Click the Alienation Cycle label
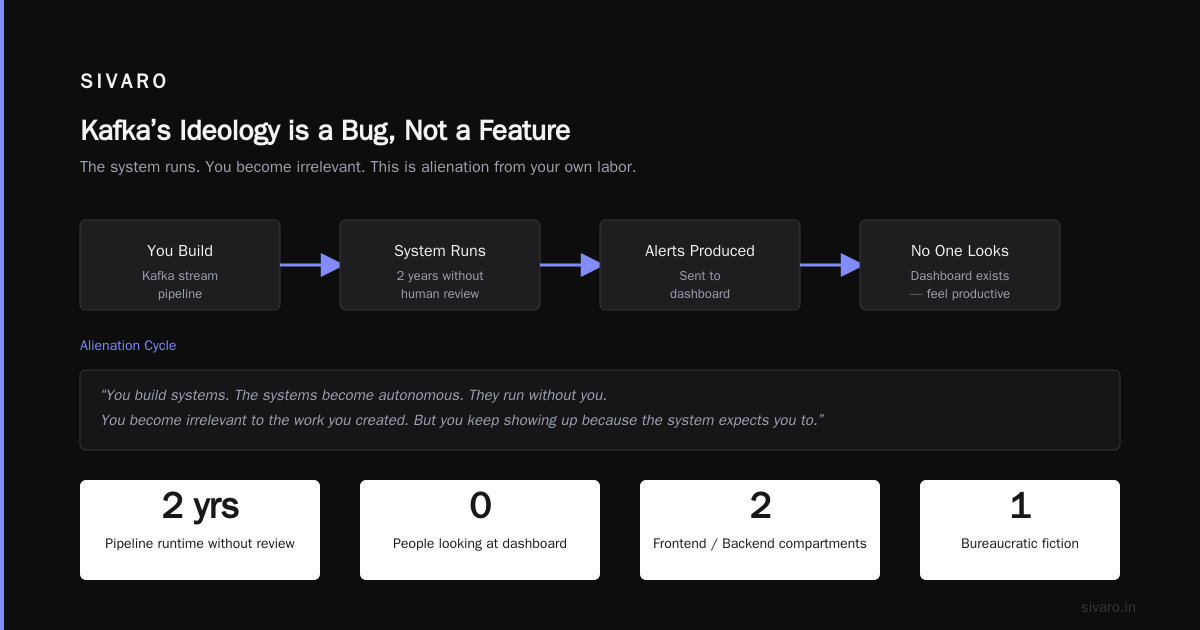This screenshot has height=630, width=1200. [x=128, y=345]
